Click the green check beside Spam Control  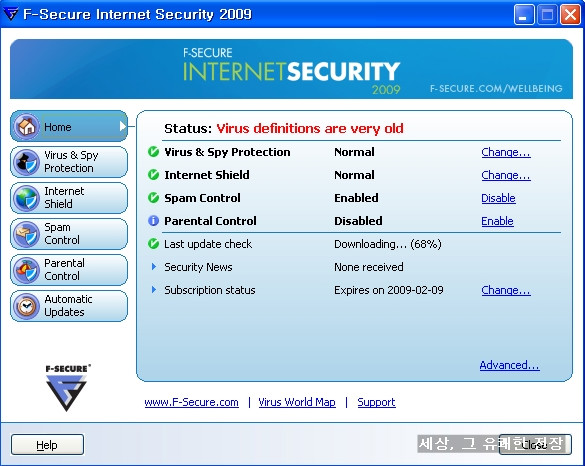tap(153, 198)
